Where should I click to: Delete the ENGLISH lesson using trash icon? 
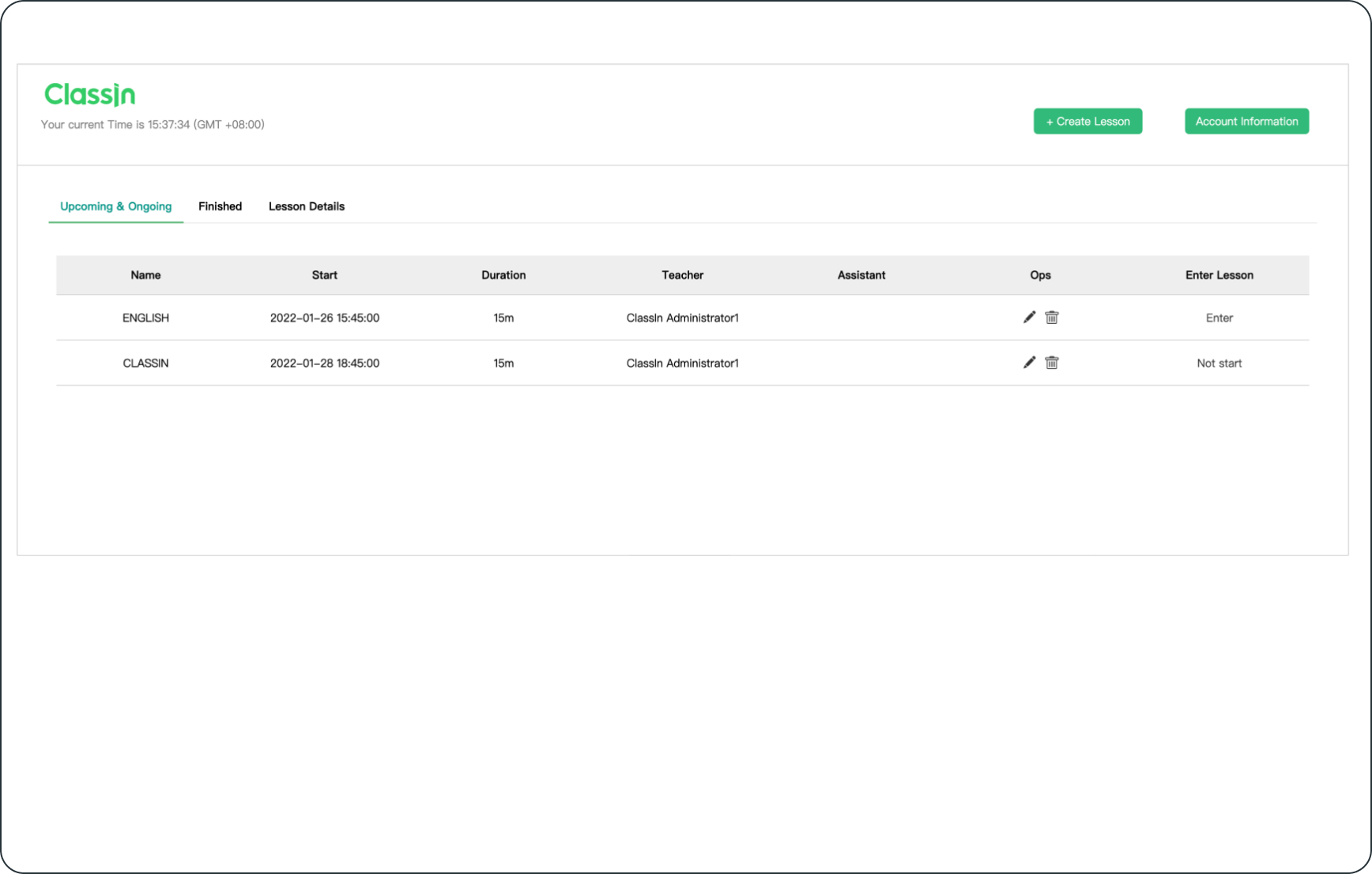1052,317
